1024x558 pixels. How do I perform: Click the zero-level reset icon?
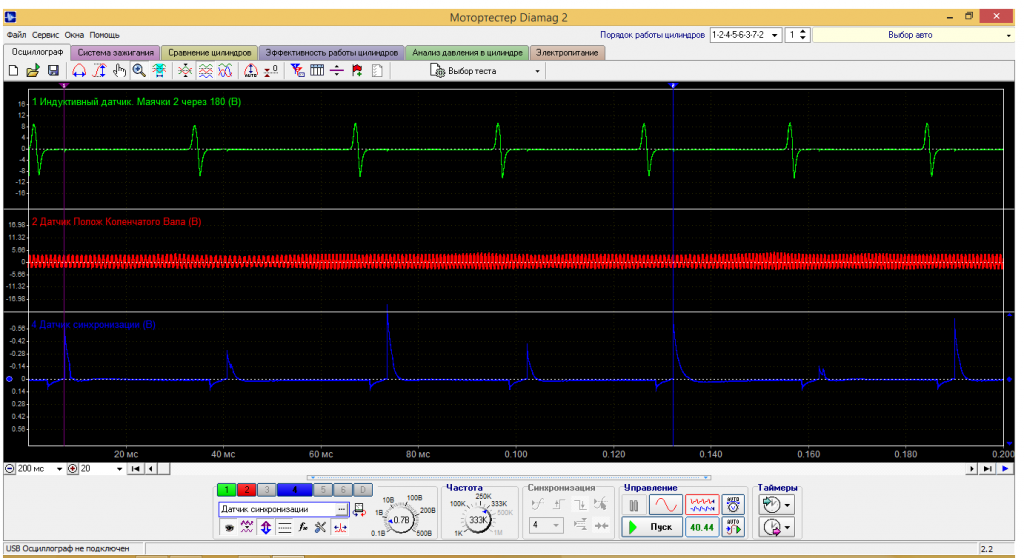[271, 71]
